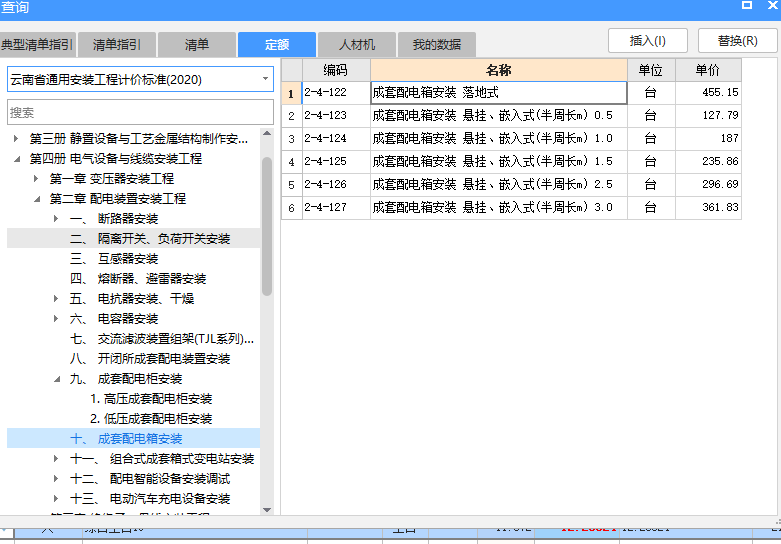Viewport: 781px width, 544px height.
Task: Click the 编码 column header
Action: tap(336, 70)
